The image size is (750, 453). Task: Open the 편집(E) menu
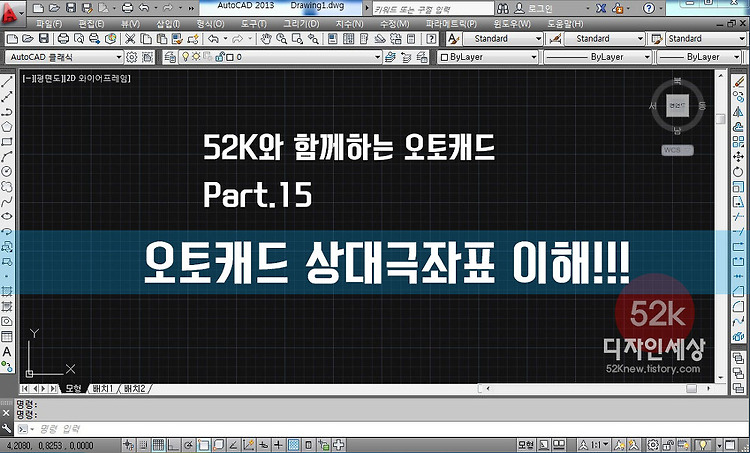point(91,24)
